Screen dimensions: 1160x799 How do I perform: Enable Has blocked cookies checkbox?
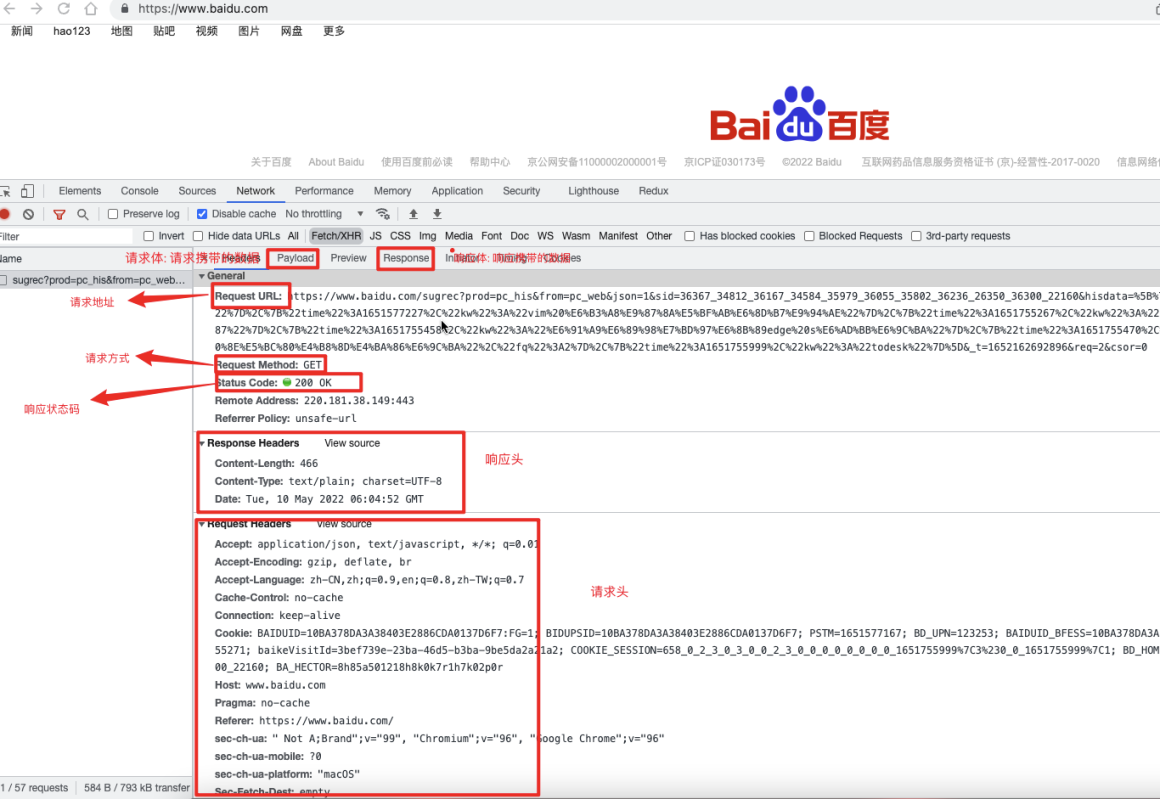click(689, 236)
